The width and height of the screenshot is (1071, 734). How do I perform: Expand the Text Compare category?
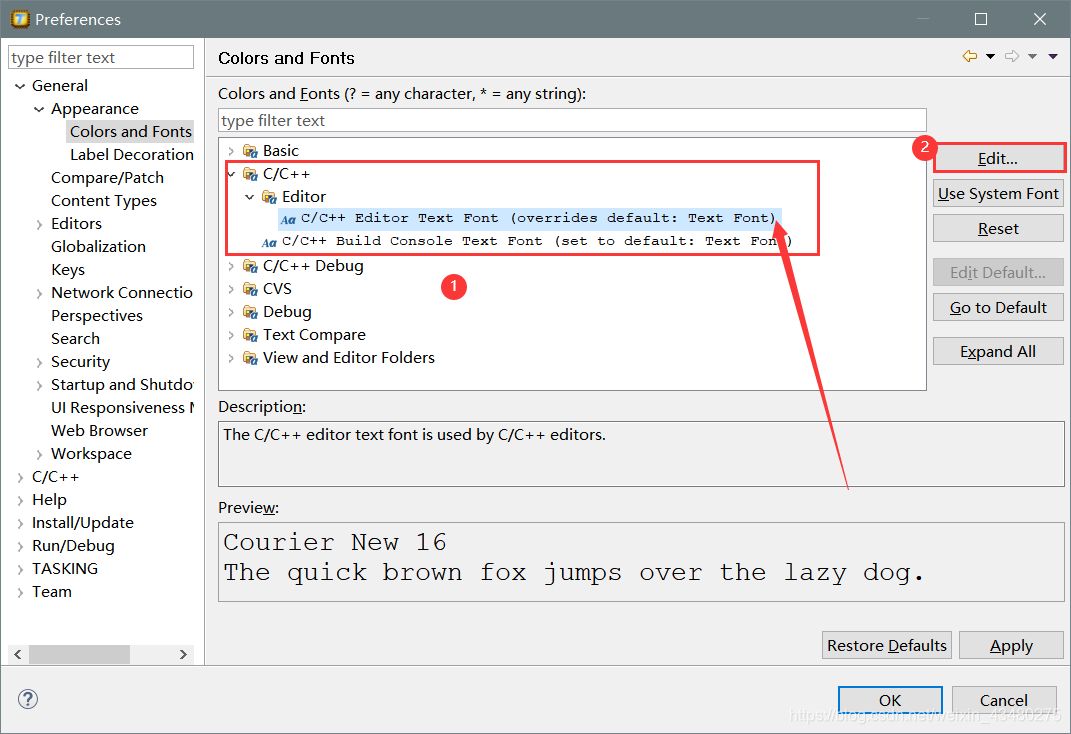pyautogui.click(x=231, y=335)
